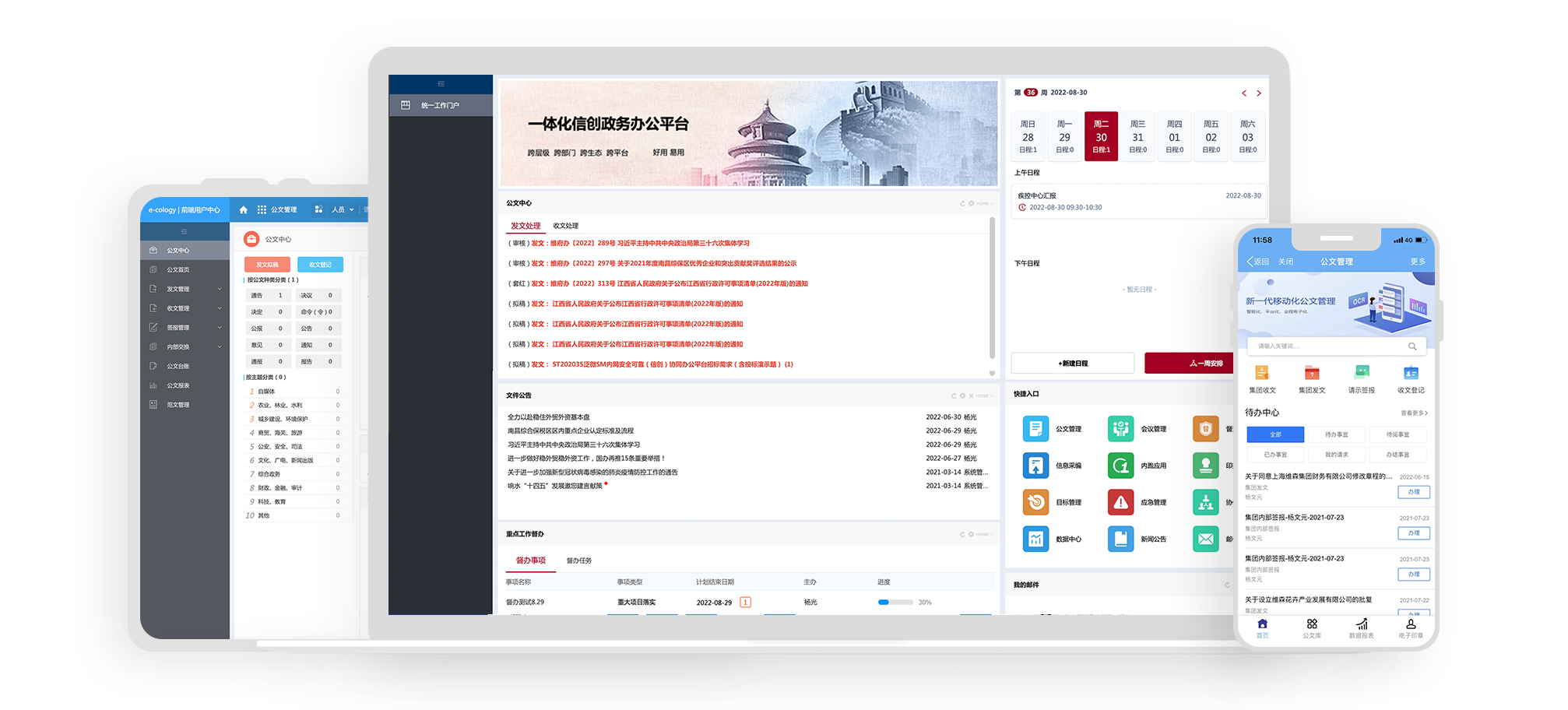The image size is (1568, 710).
Task: Select the 待办事宜 filter on phone
Action: point(1336,434)
